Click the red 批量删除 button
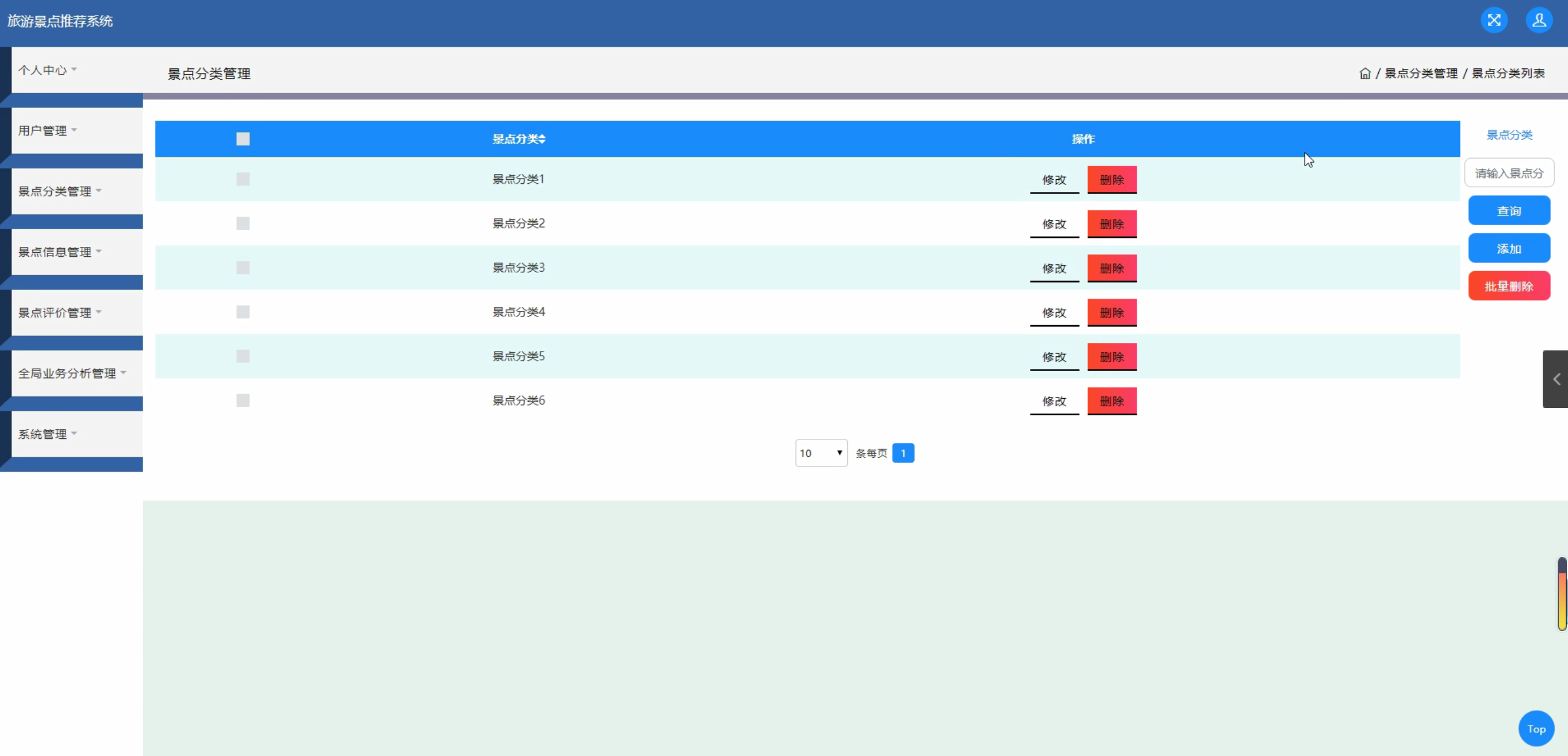1568x756 pixels. point(1508,287)
